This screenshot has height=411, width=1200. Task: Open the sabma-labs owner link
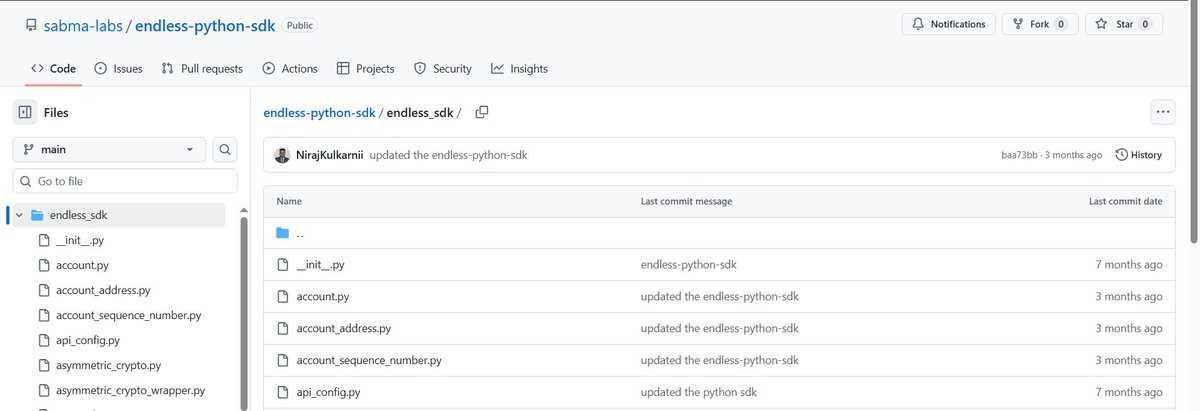[83, 24]
